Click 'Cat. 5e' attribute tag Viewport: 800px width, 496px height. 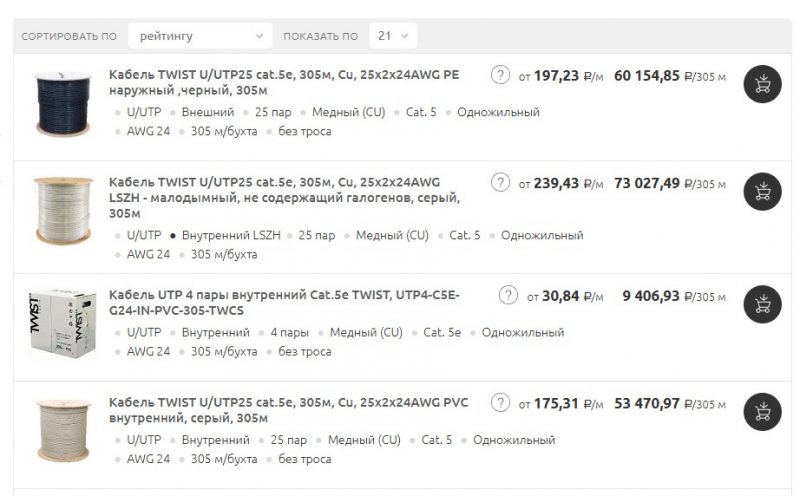442,333
